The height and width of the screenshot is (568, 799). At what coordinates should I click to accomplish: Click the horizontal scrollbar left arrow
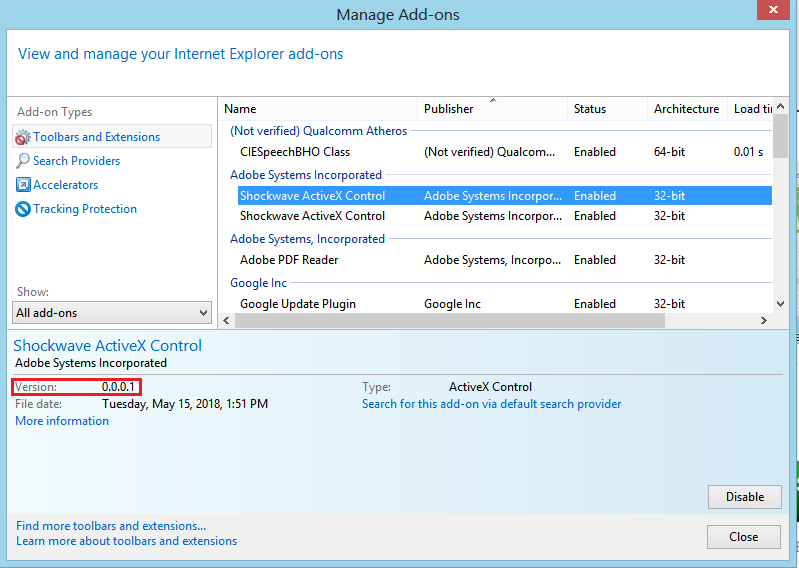226,320
